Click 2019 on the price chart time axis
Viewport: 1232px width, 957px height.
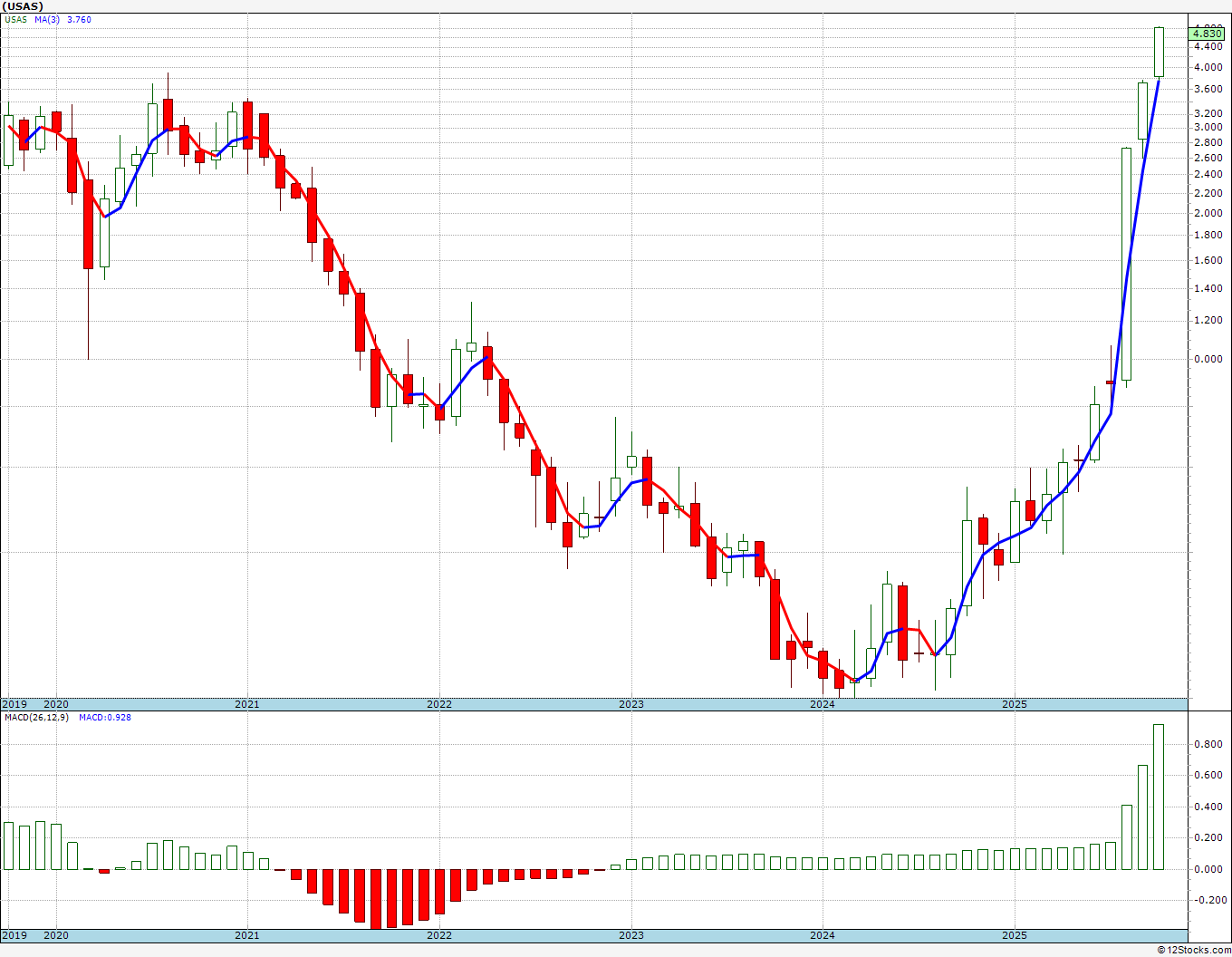pyautogui.click(x=14, y=704)
